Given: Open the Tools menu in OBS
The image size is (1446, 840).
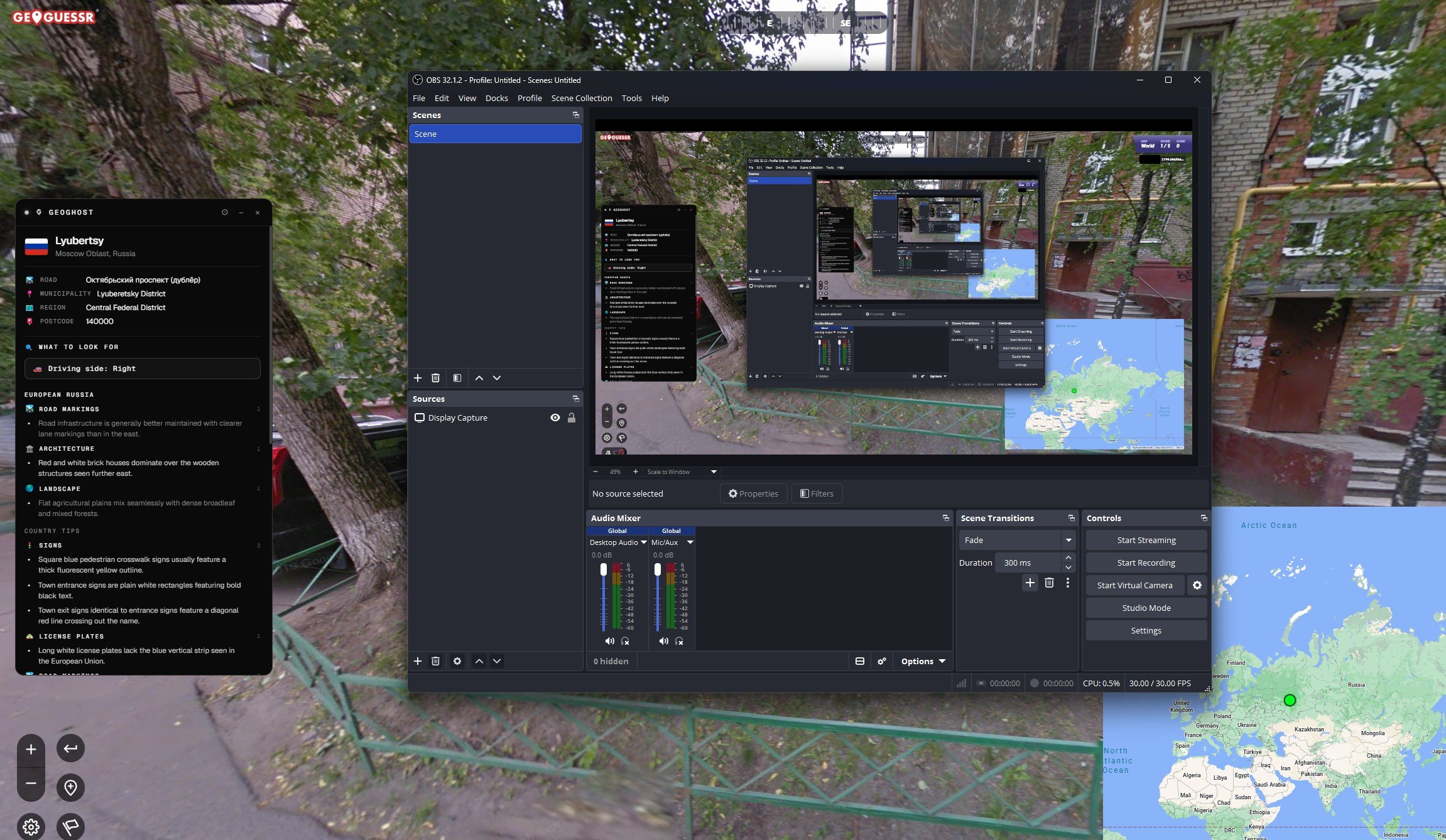Looking at the screenshot, I should pos(632,98).
